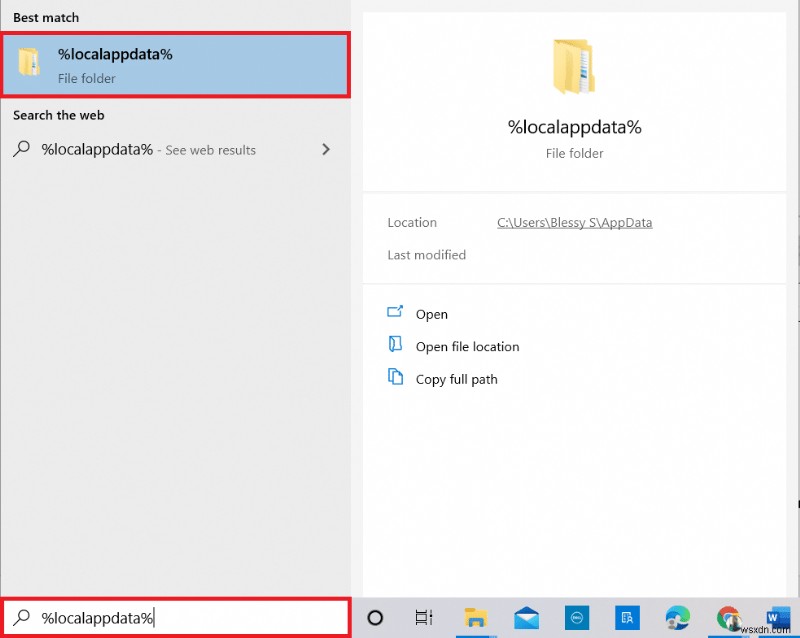800x638 pixels.
Task: Launch File Explorer from taskbar
Action: (477, 617)
